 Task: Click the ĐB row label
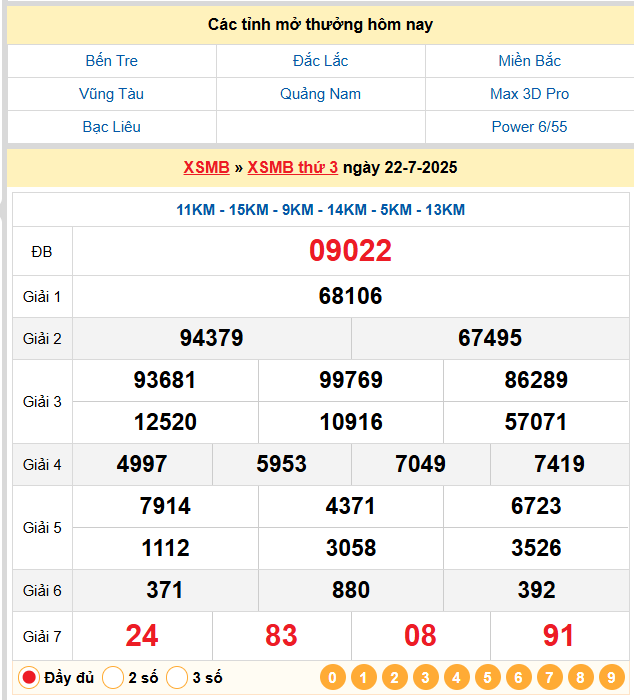coord(42,252)
